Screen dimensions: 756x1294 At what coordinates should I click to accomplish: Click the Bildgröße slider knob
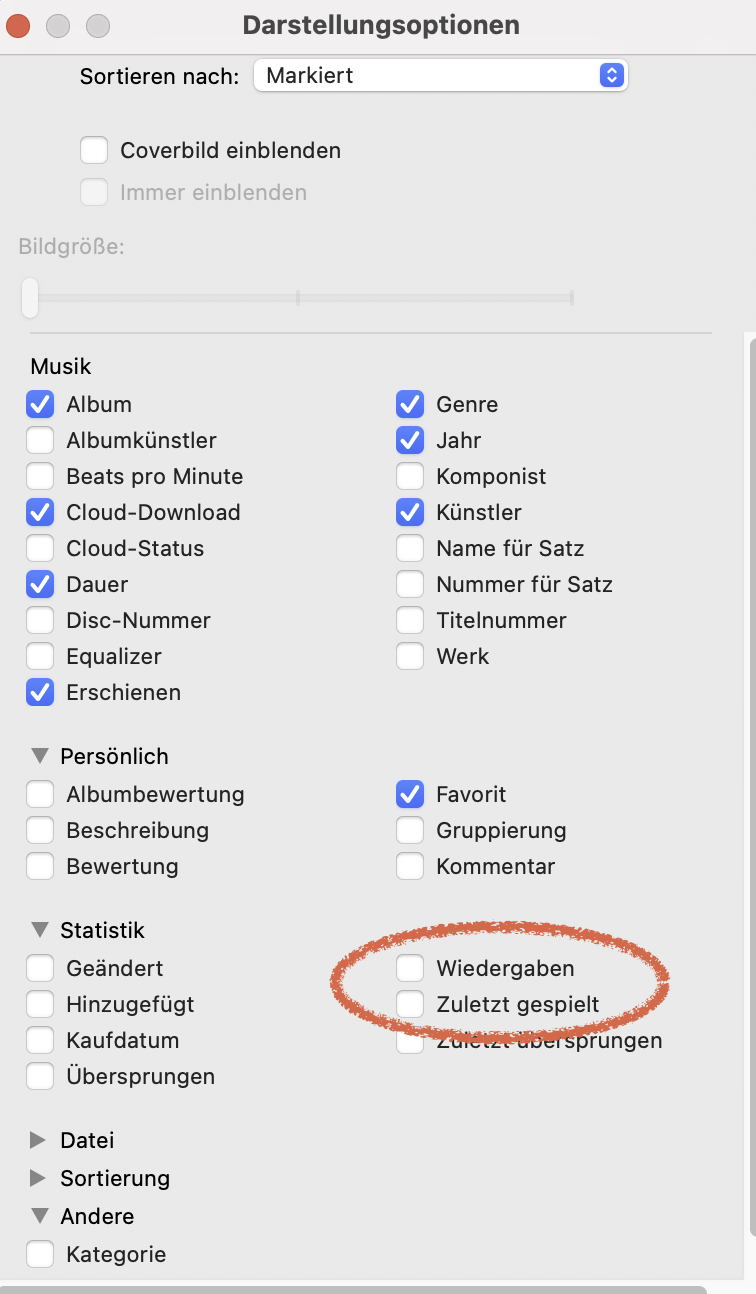click(30, 298)
